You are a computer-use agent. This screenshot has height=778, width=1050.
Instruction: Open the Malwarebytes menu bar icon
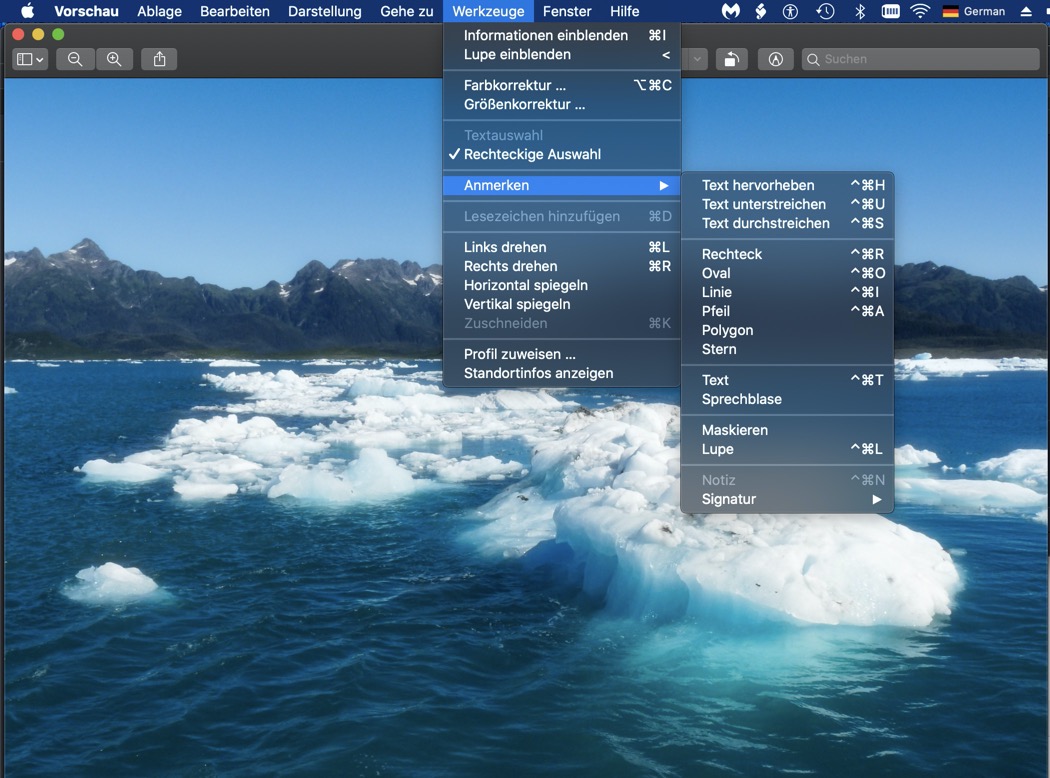click(731, 12)
